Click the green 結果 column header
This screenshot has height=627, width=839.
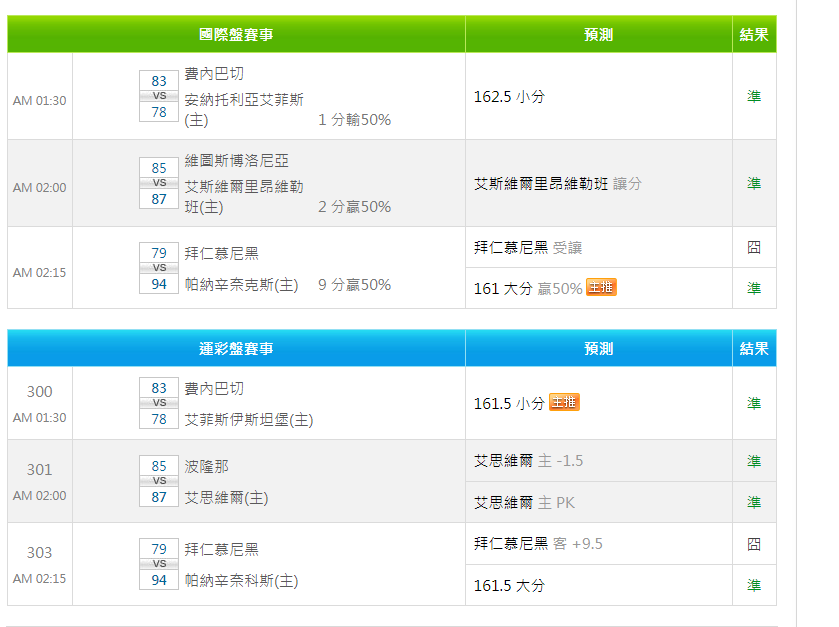[x=754, y=34]
